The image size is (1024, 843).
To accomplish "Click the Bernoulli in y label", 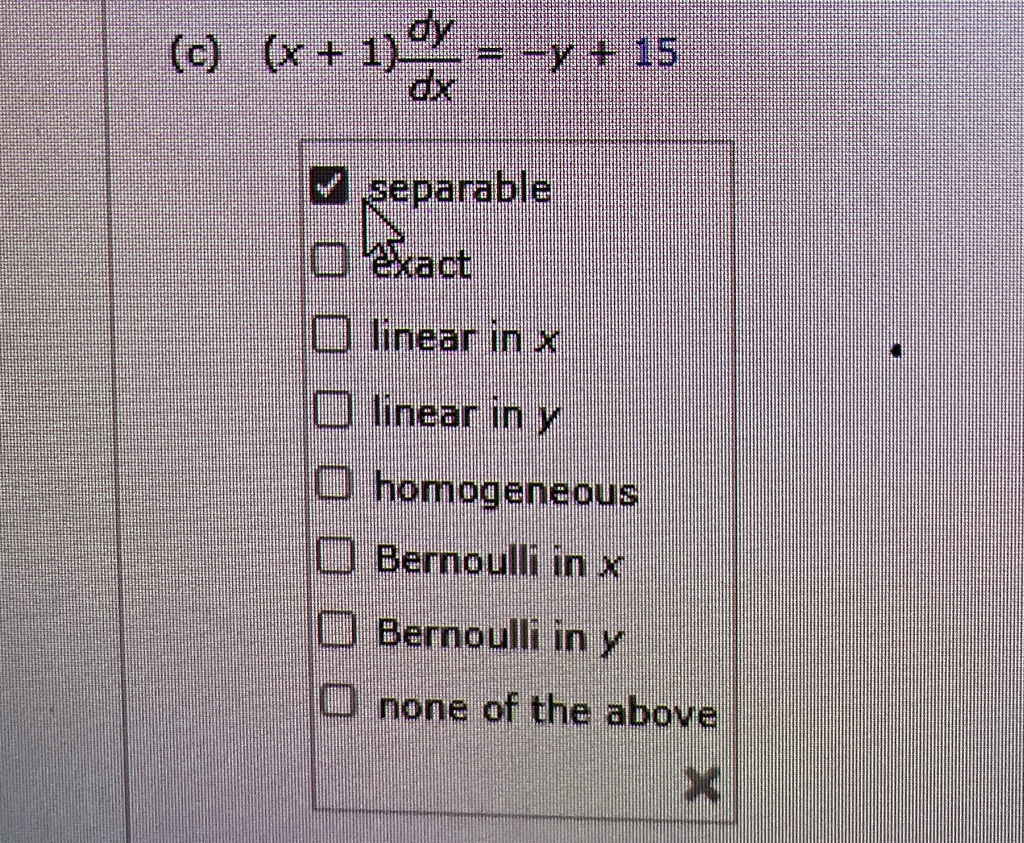I will [500, 635].
